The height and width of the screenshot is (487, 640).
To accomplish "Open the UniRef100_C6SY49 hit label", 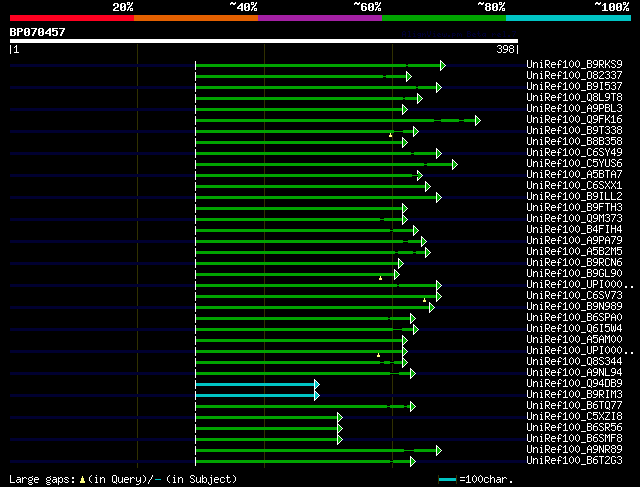I will point(574,153).
